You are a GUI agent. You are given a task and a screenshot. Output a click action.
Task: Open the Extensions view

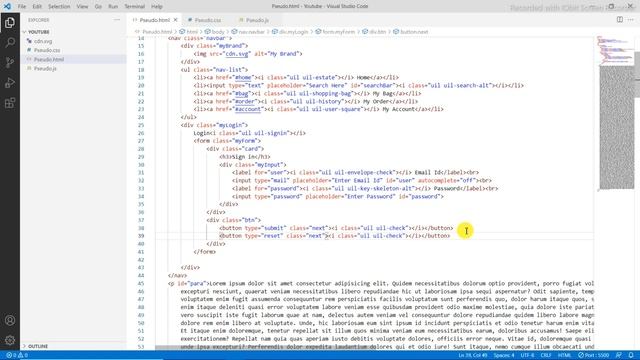10,102
